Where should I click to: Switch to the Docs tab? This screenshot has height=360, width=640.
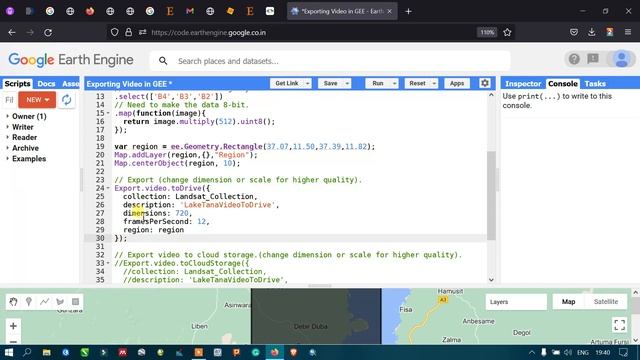(x=46, y=84)
